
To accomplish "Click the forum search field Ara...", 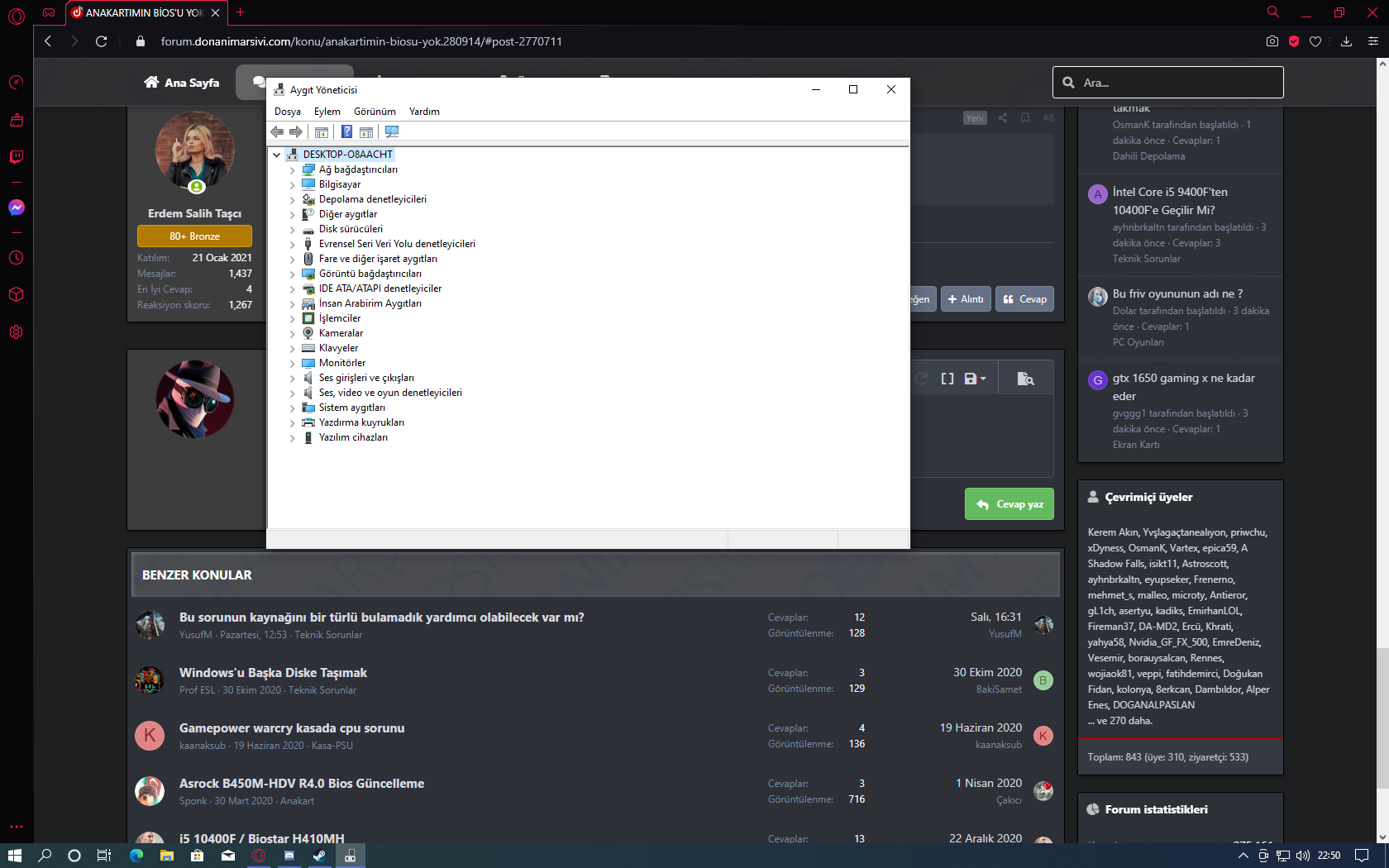I will point(1168,83).
